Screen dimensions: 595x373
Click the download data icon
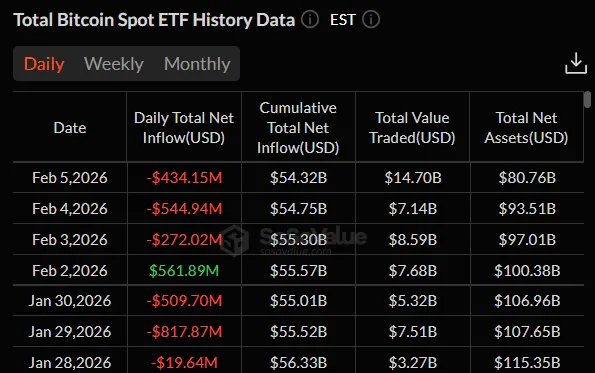click(576, 63)
